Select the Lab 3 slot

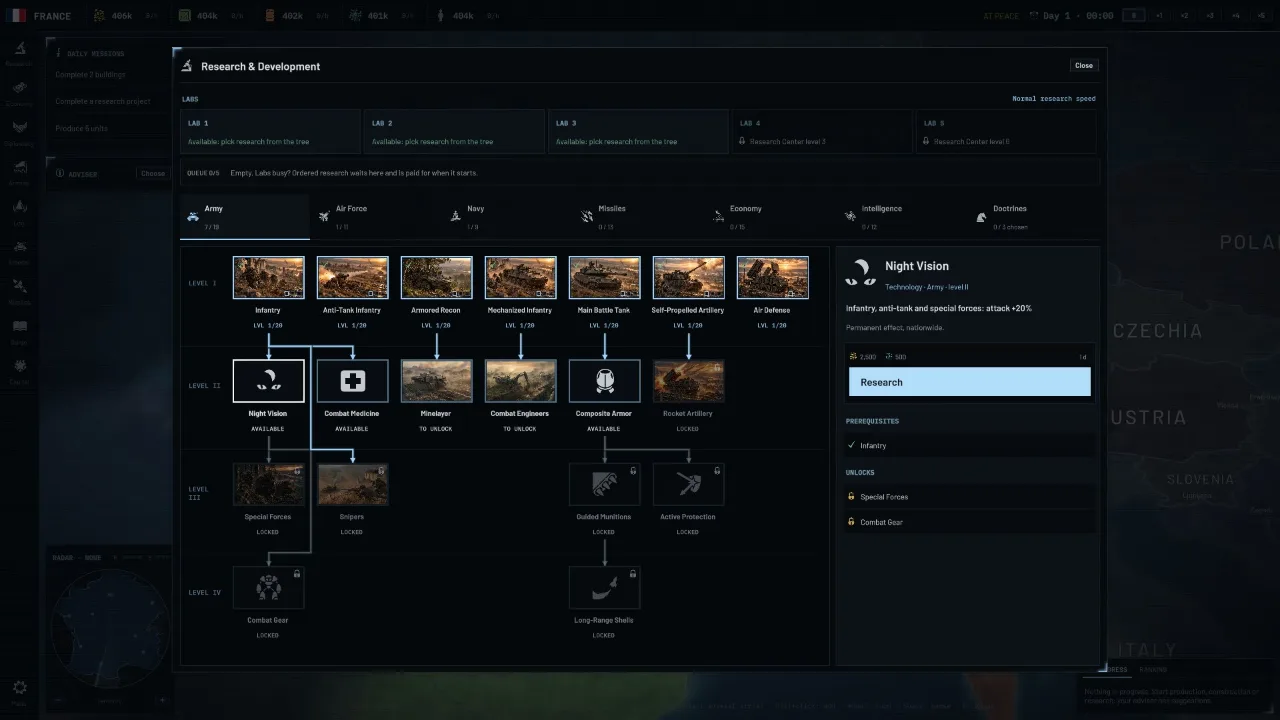pyautogui.click(x=638, y=132)
